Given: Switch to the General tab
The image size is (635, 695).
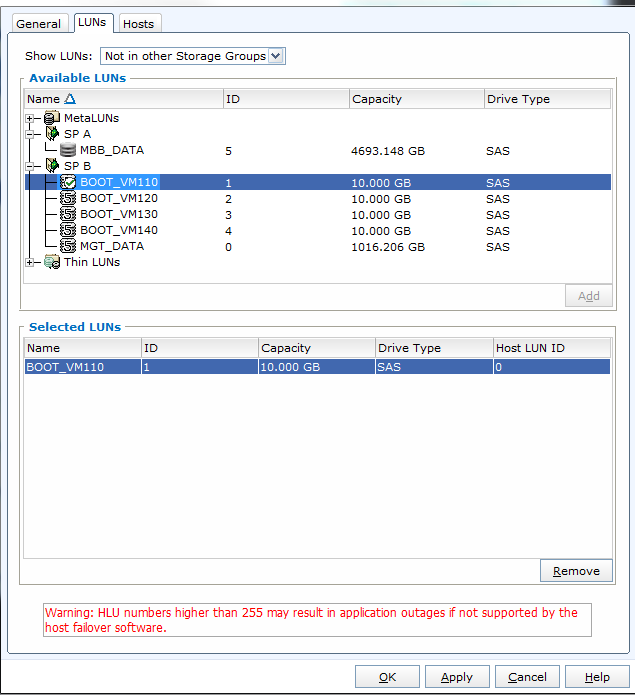Looking at the screenshot, I should click(39, 23).
